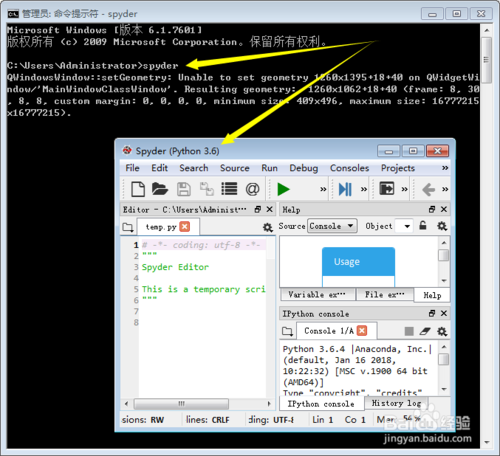
Task: Switch to the History log tab
Action: coord(396,403)
